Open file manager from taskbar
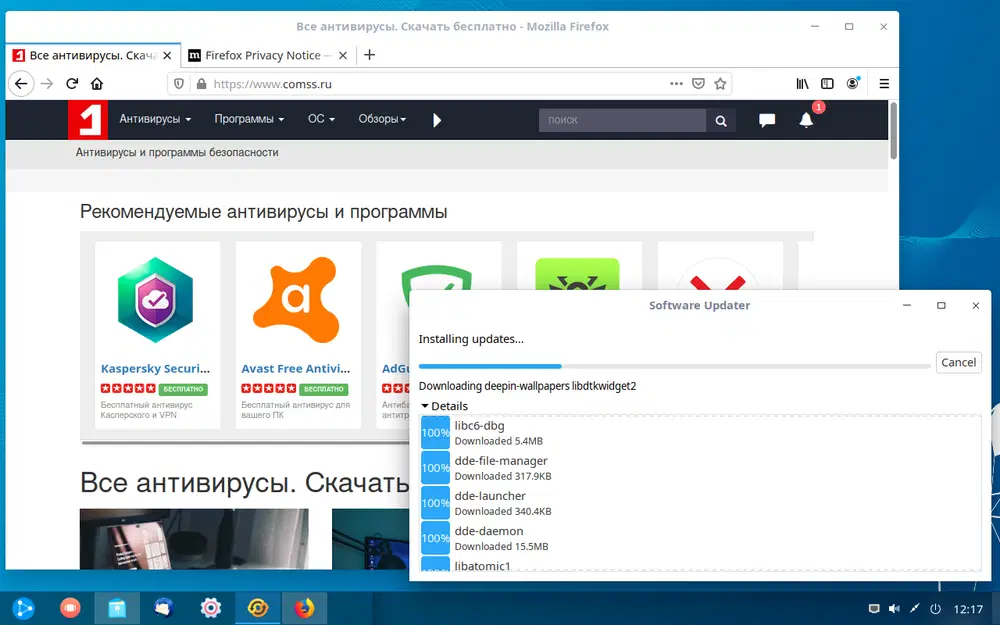 click(x=117, y=608)
